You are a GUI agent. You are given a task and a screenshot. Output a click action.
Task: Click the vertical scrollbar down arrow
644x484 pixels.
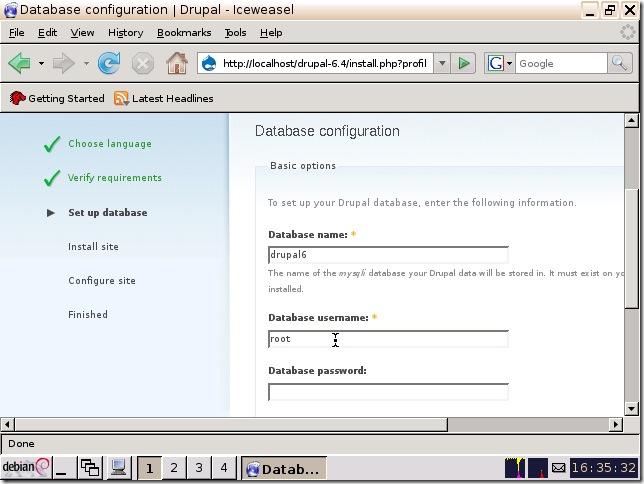coord(631,408)
